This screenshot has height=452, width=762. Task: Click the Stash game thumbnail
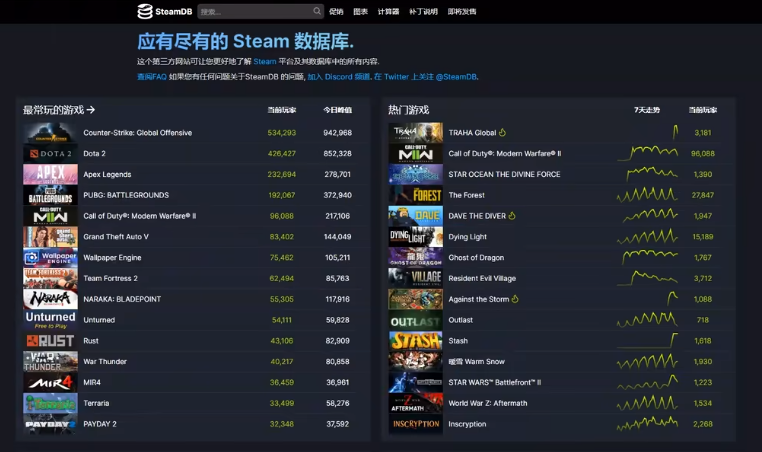coord(416,341)
